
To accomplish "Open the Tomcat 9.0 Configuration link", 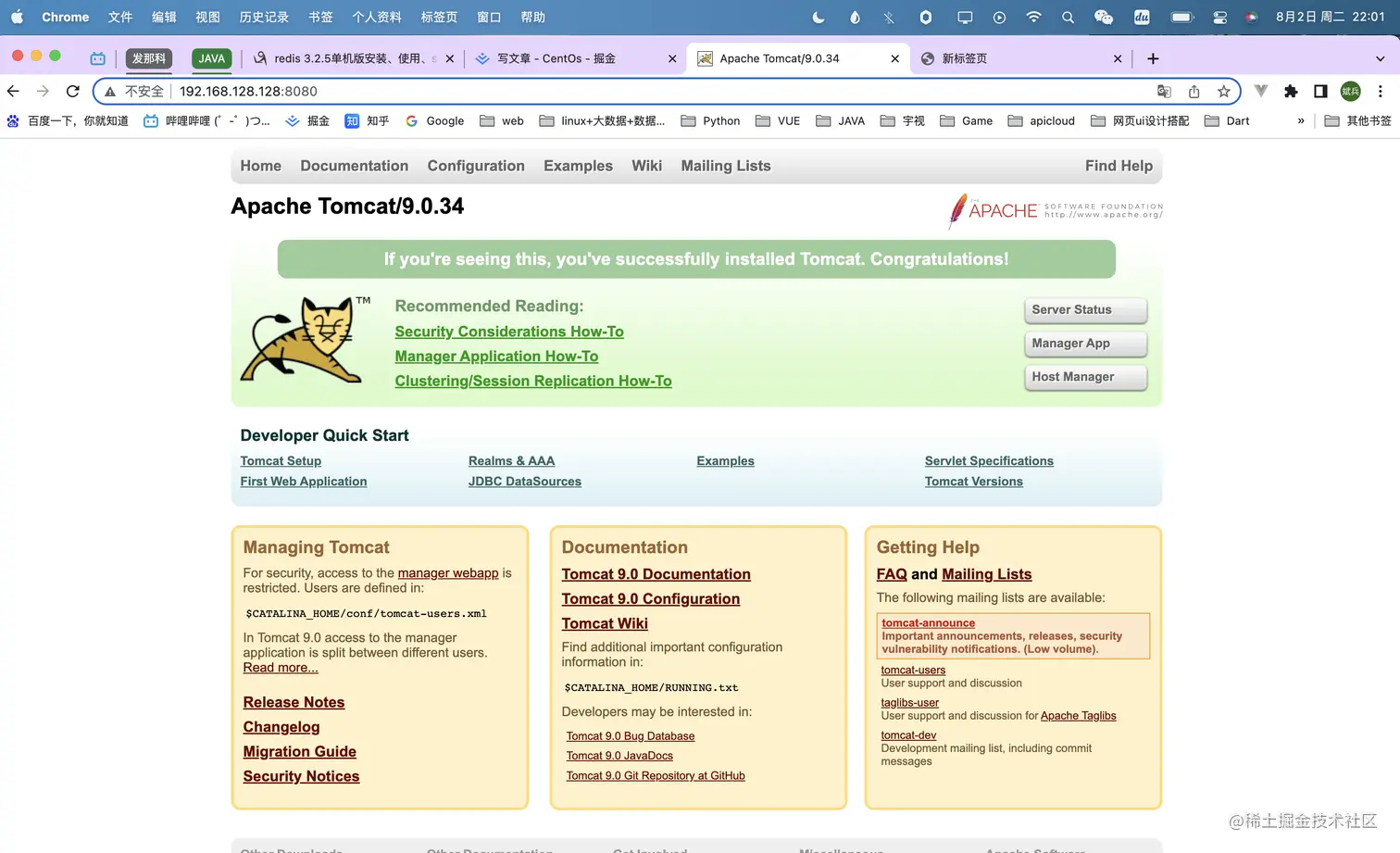I will (651, 599).
